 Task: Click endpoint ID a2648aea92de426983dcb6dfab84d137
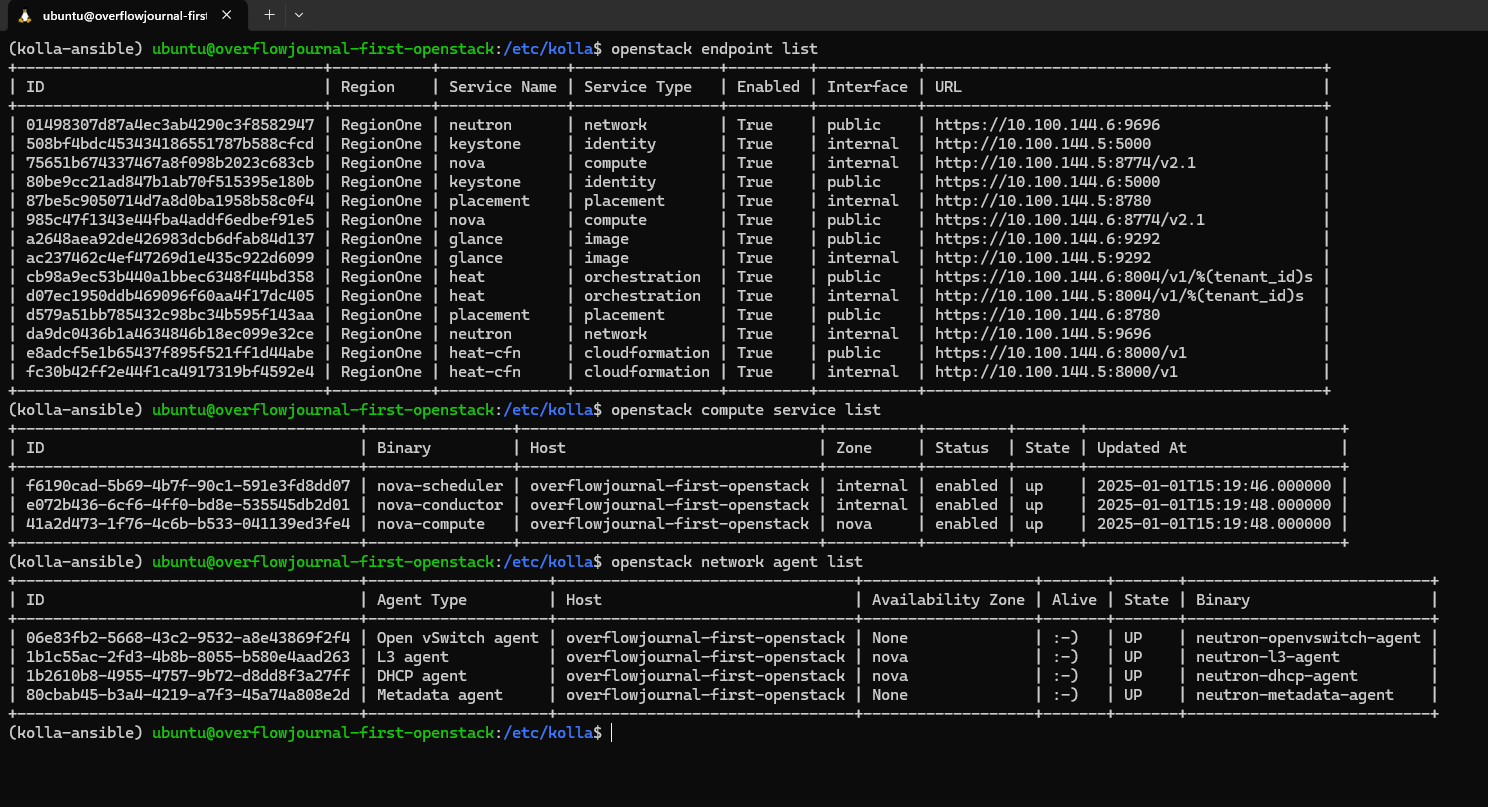tap(170, 239)
